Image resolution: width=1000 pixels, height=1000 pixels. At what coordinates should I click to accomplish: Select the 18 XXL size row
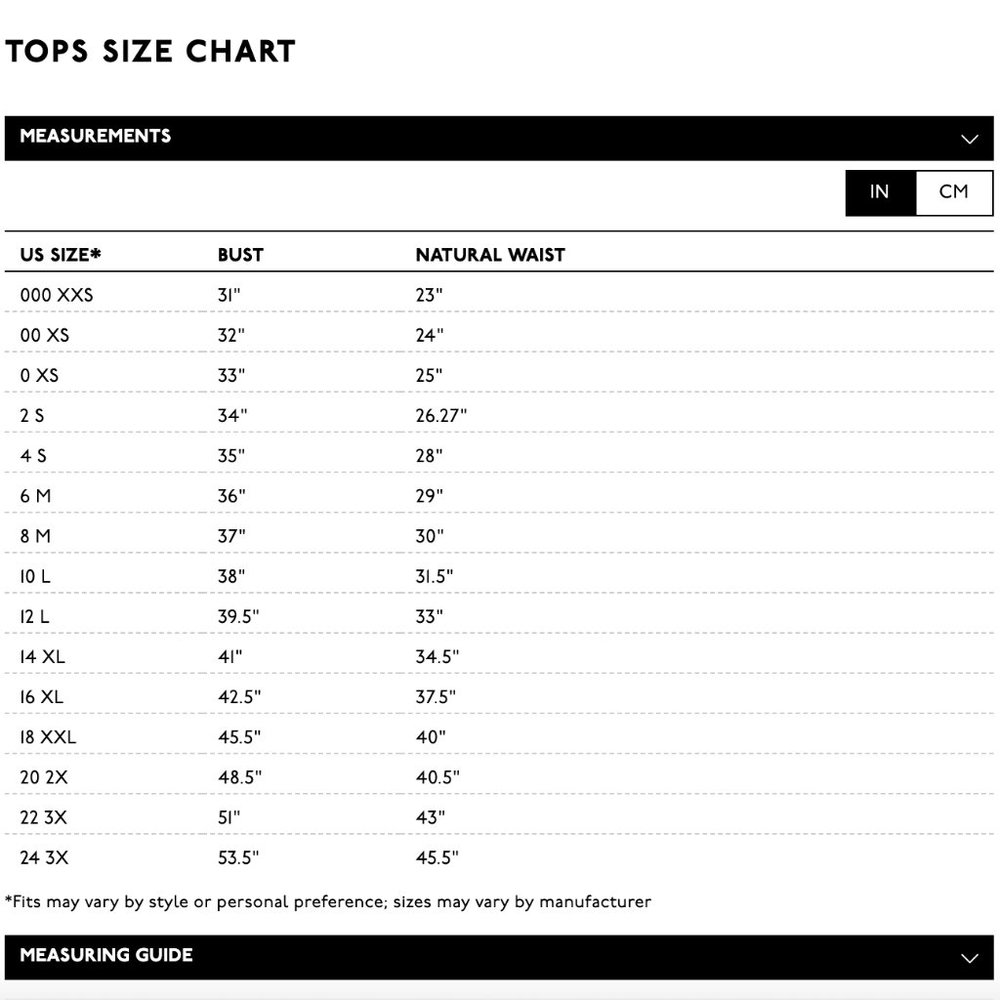coord(499,735)
